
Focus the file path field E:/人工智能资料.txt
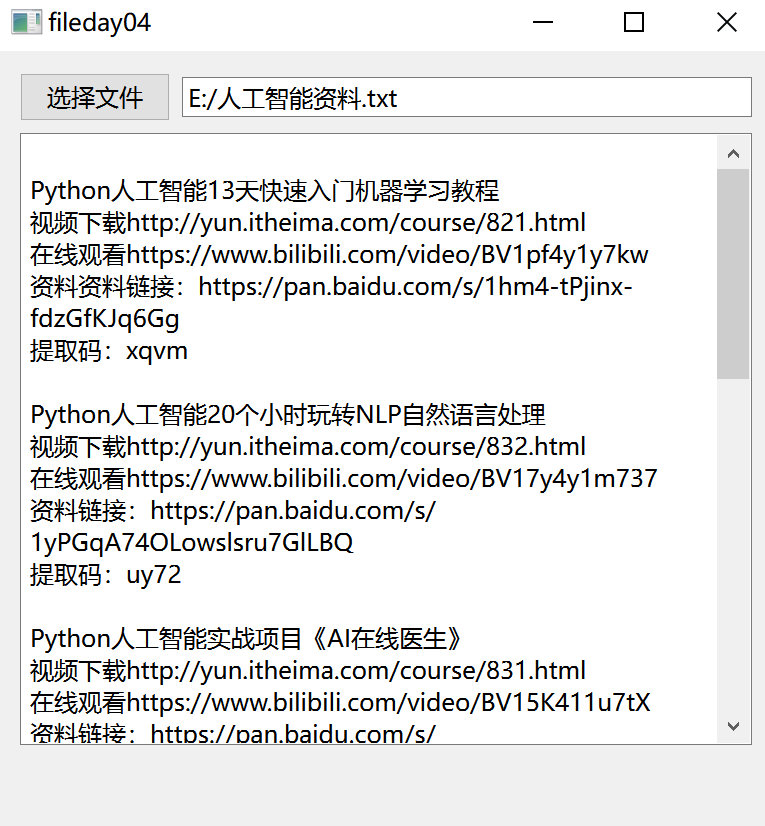pyautogui.click(x=466, y=97)
